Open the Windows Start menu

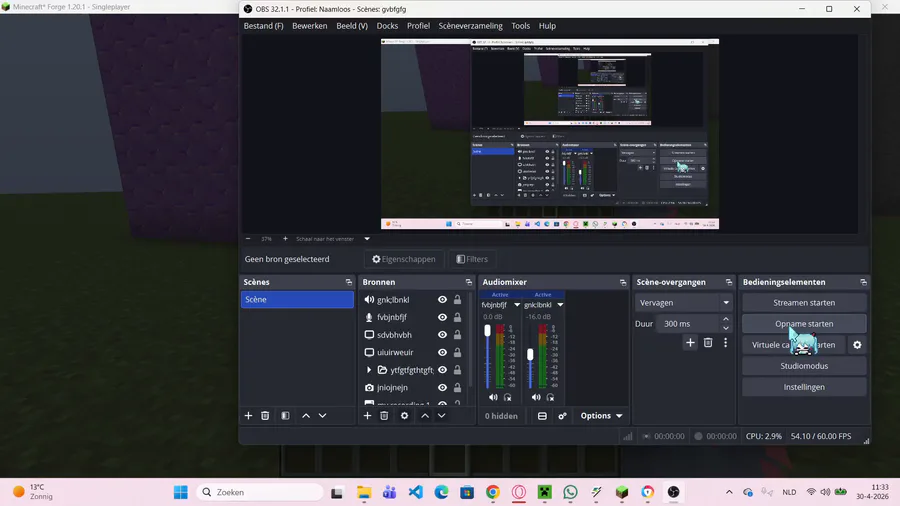pyautogui.click(x=181, y=492)
